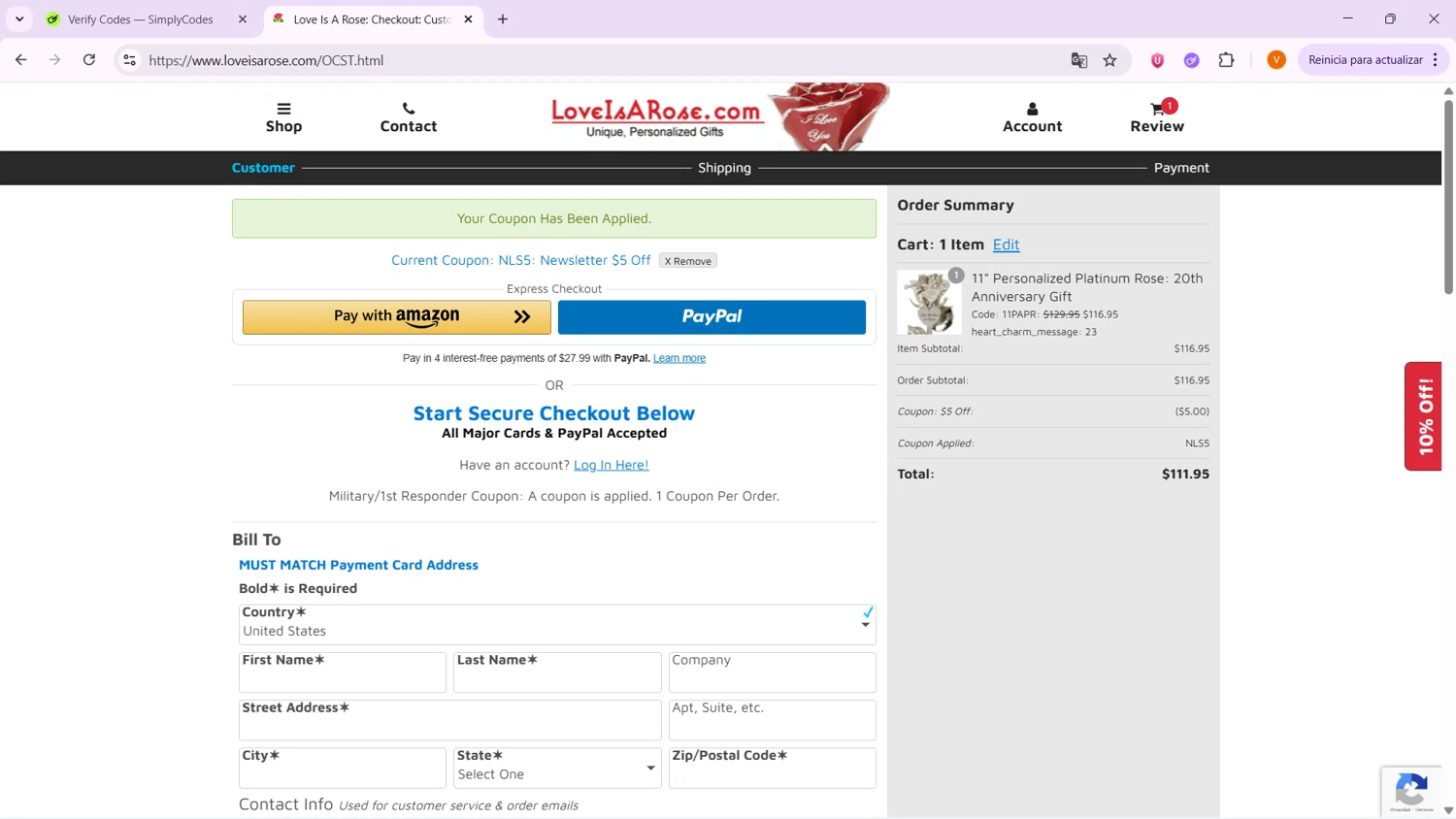
Task: Click the Log In Here link
Action: tap(611, 465)
